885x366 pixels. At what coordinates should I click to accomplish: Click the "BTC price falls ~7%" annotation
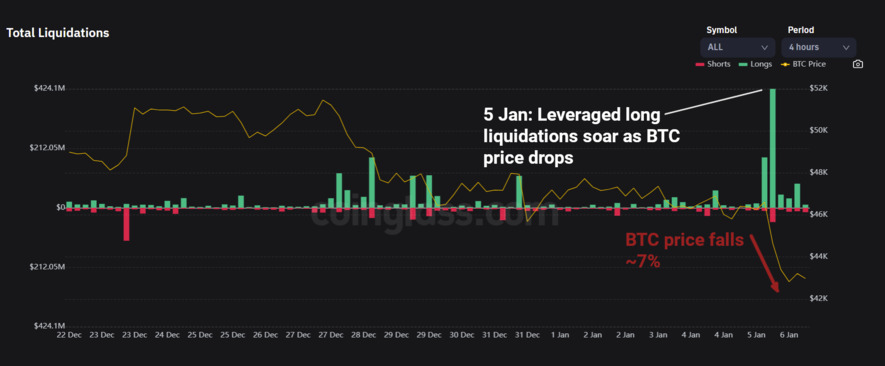click(x=685, y=250)
